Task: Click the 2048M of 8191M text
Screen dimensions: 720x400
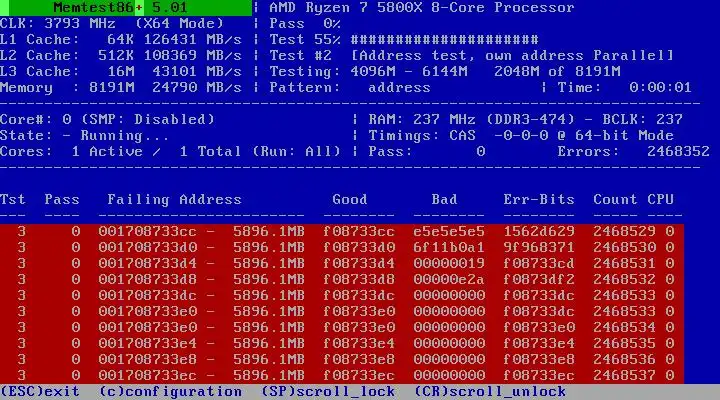Action: click(557, 72)
